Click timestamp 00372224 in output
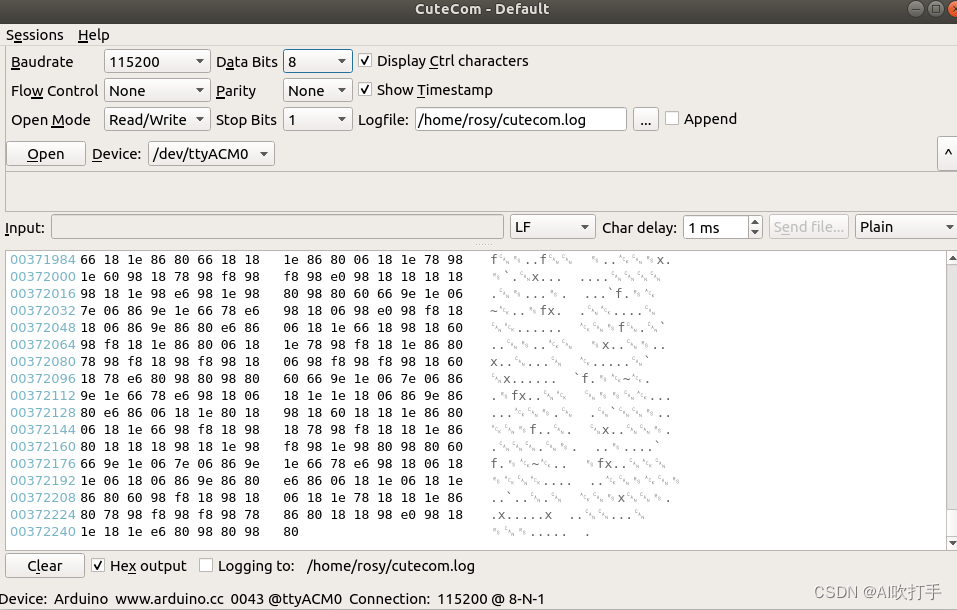Screen dimensions: 957x610 pyautogui.click(x=43, y=515)
